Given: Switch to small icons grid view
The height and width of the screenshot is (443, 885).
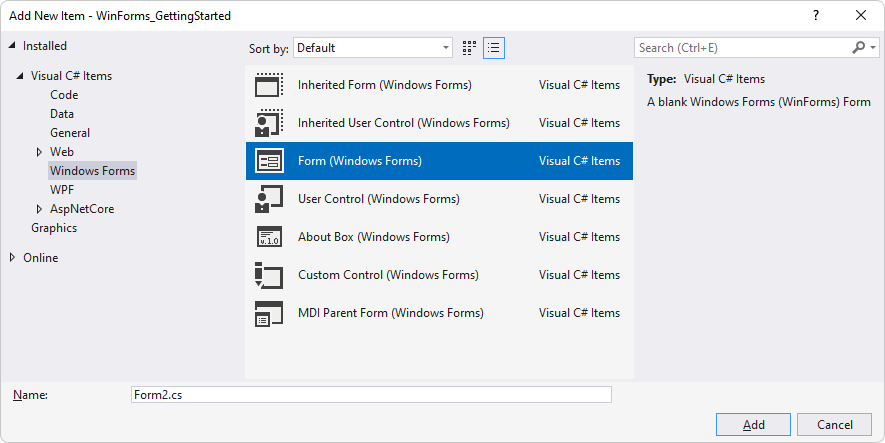Looking at the screenshot, I should tap(470, 48).
